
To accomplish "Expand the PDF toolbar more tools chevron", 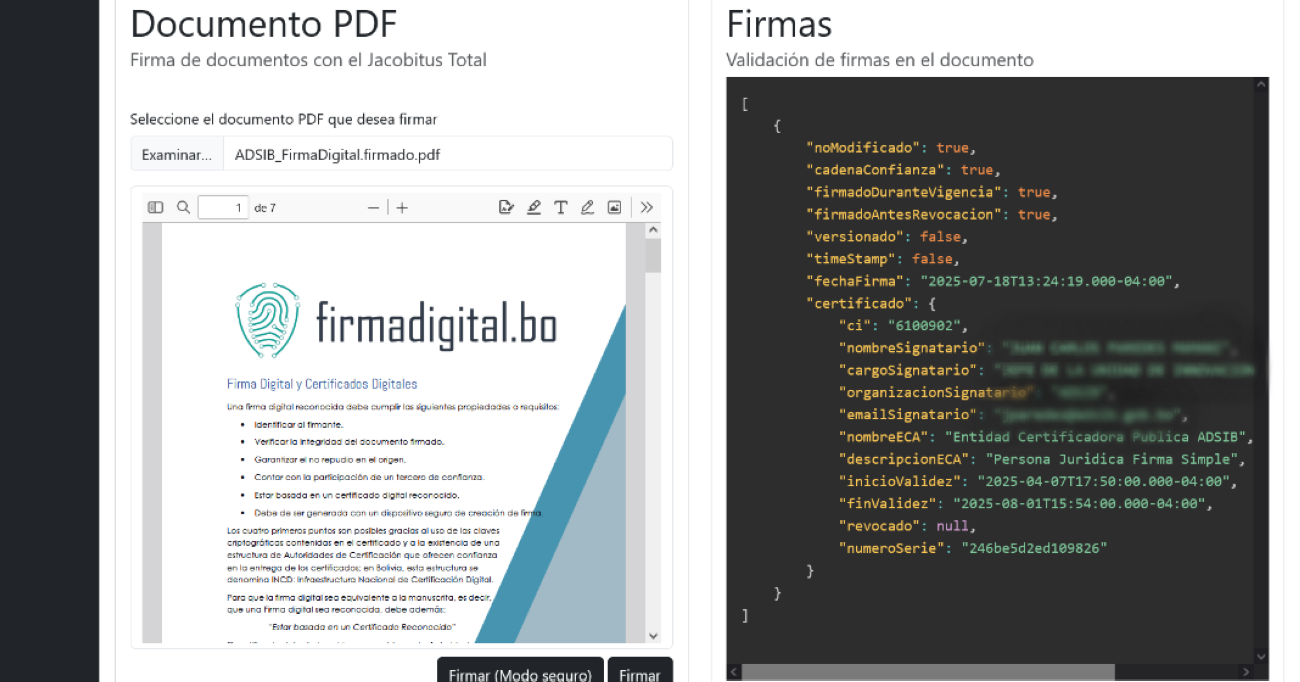I will [x=647, y=208].
